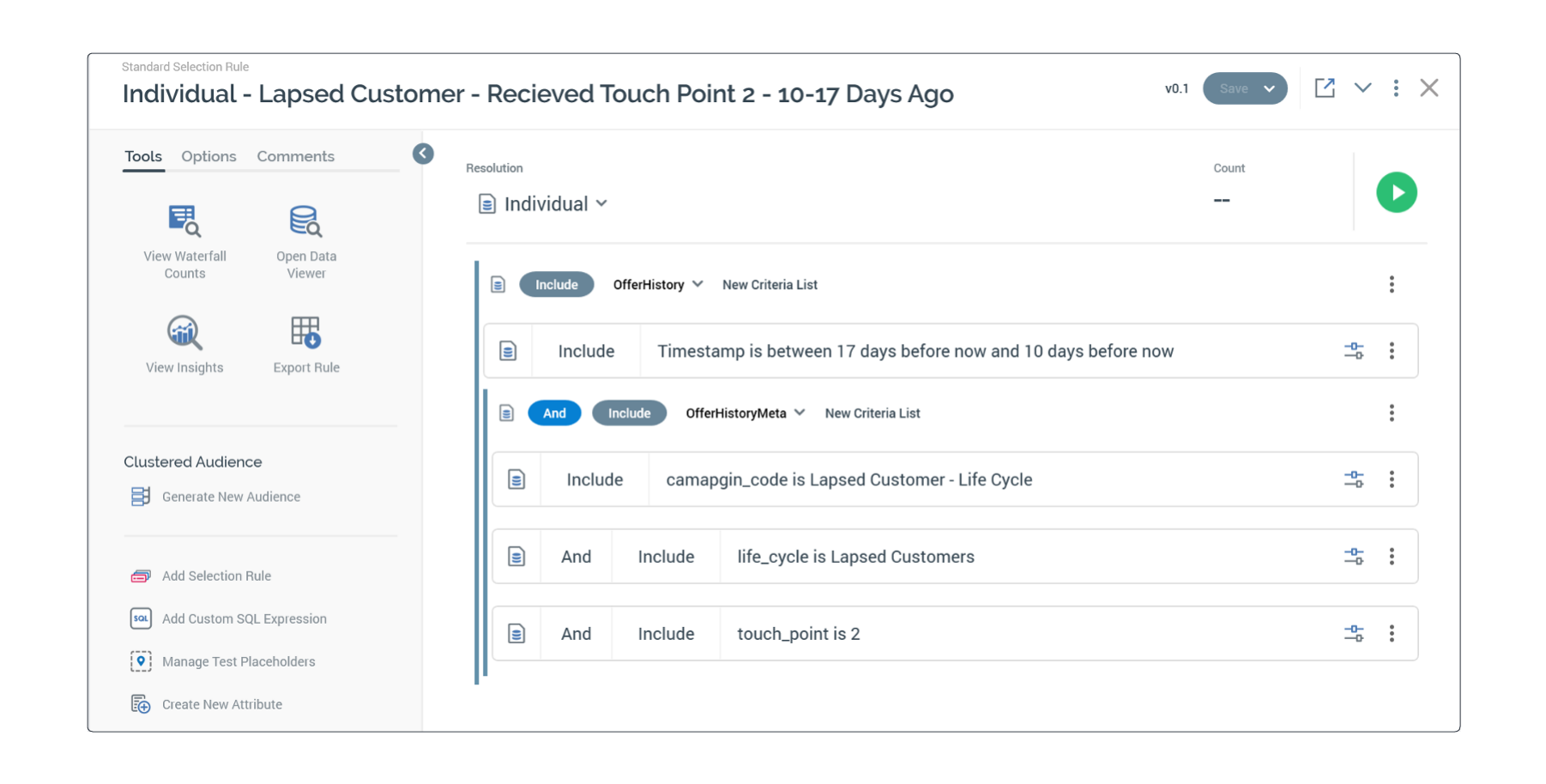The height and width of the screenshot is (784, 1546).
Task: Open settings for Timestamp criterion
Action: tap(1353, 351)
